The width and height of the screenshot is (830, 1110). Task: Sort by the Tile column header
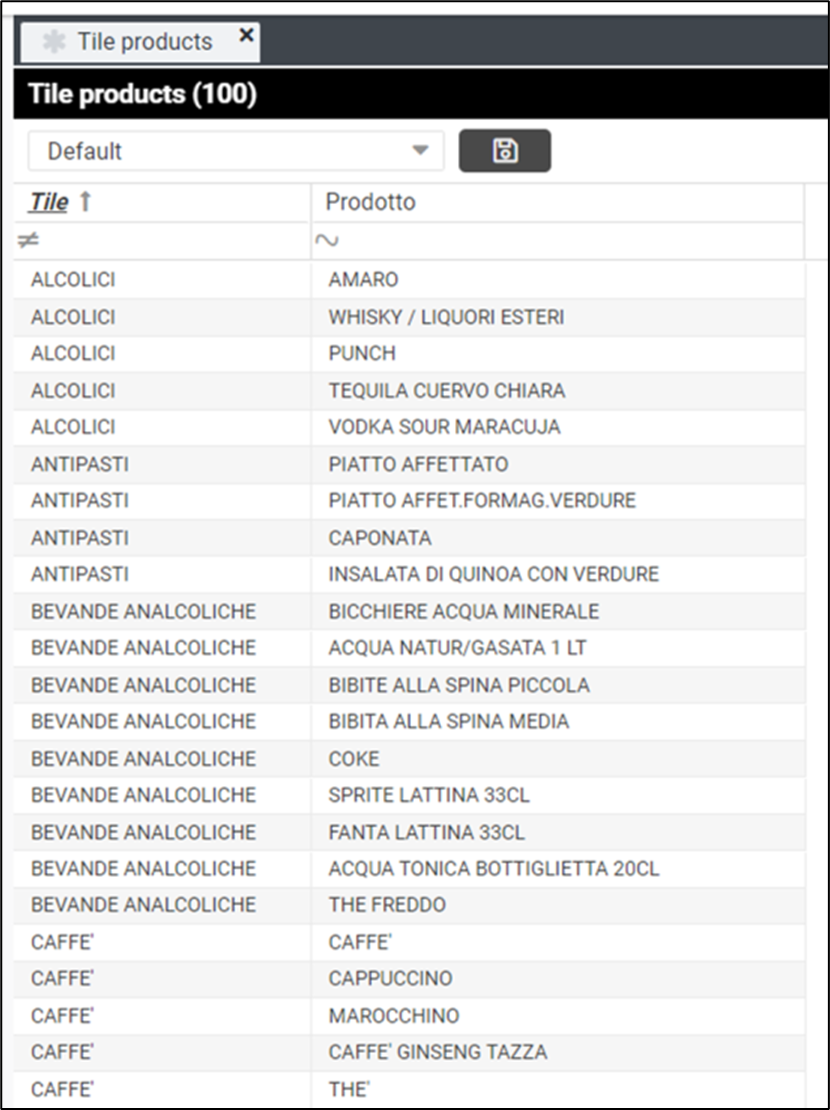49,202
